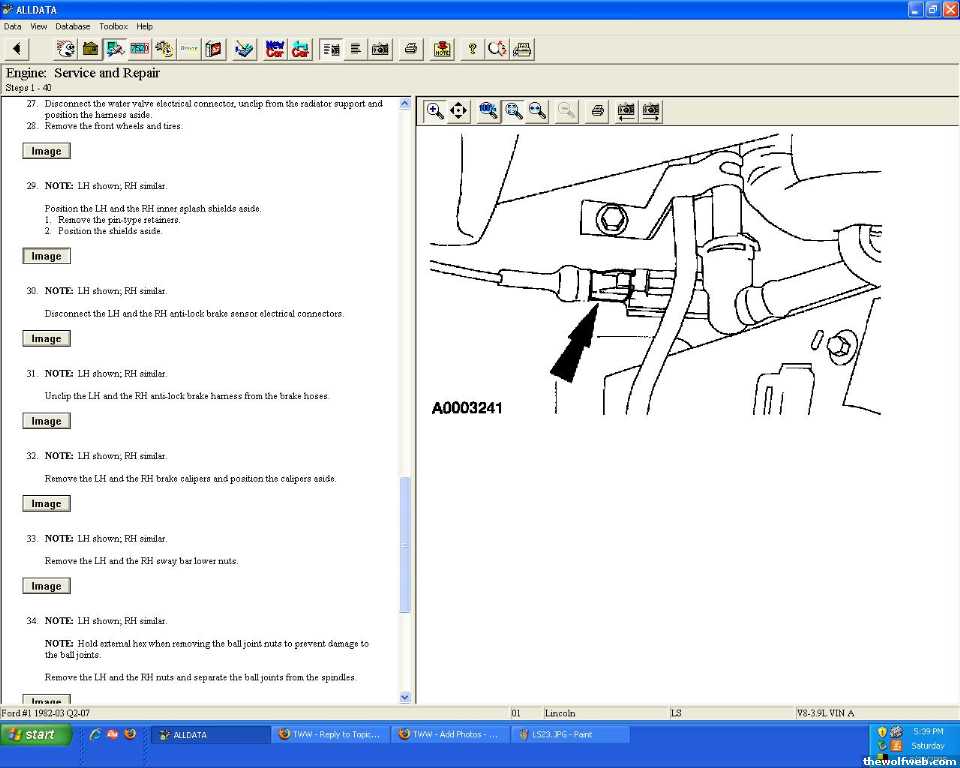Print the diagram from image toolbar

(597, 111)
